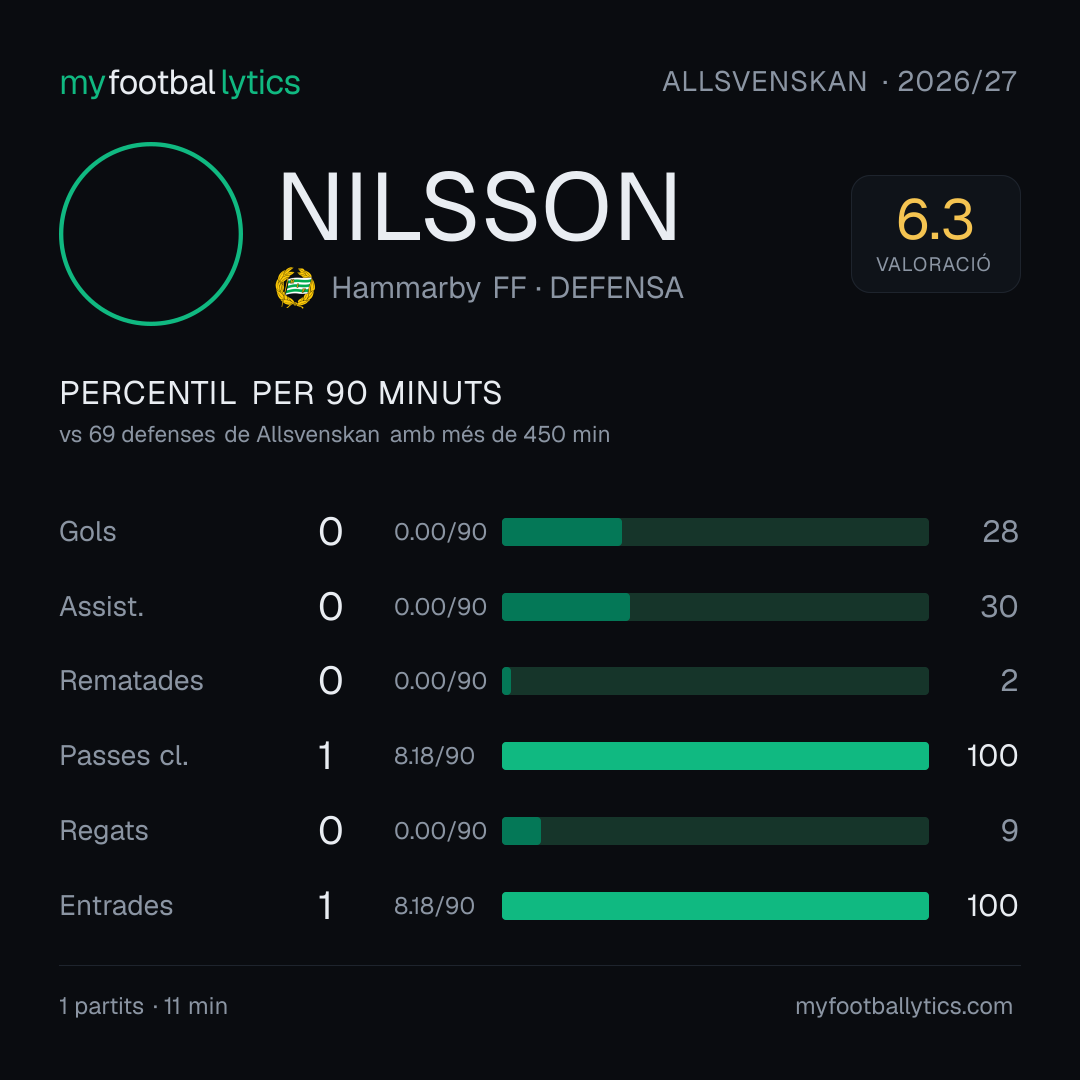Select the NILSSON player name heading
Image resolution: width=1080 pixels, height=1080 pixels.
point(479,207)
